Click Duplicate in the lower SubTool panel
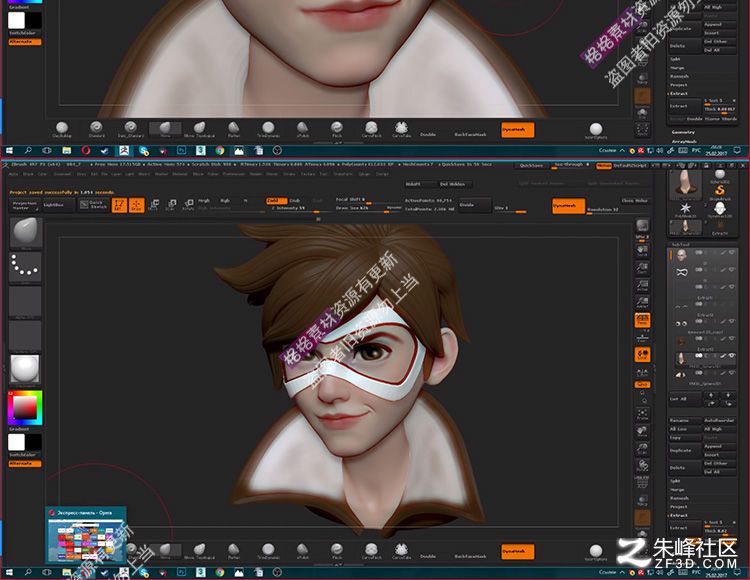This screenshot has width=750, height=580. [685, 450]
